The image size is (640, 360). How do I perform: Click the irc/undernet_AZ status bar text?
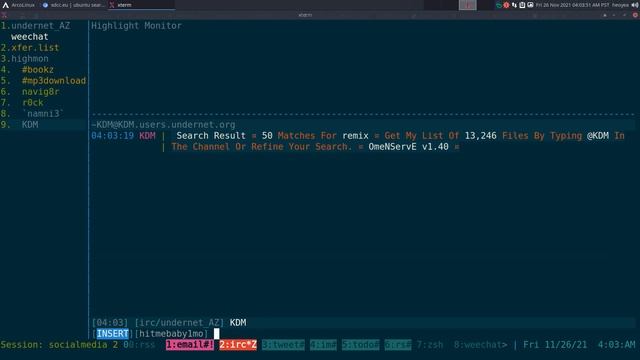tap(180, 323)
